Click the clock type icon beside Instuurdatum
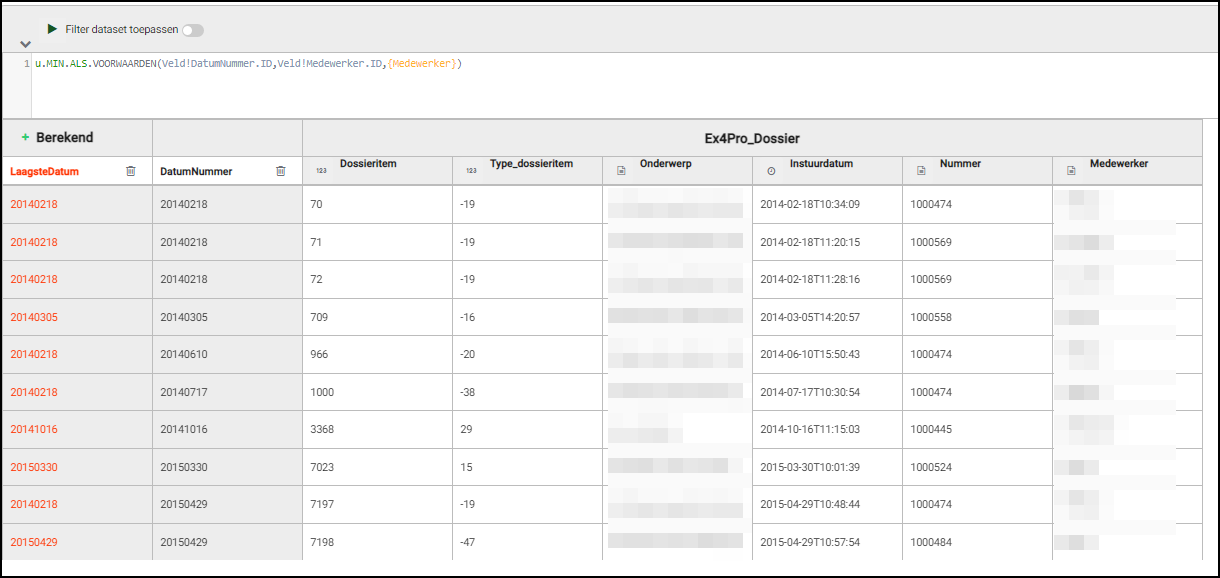The height and width of the screenshot is (578, 1220). [771, 171]
